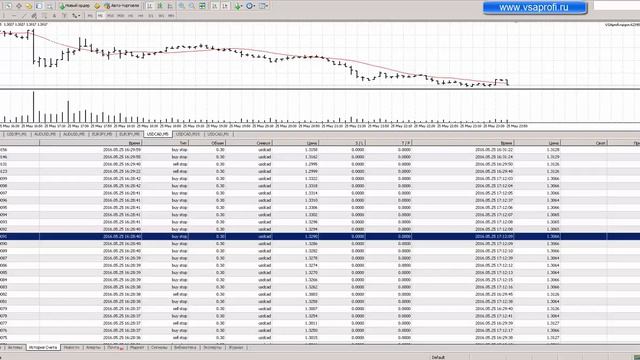Open the Библиотека terminal tab
This screenshot has width=640, height=360.
pos(185,347)
